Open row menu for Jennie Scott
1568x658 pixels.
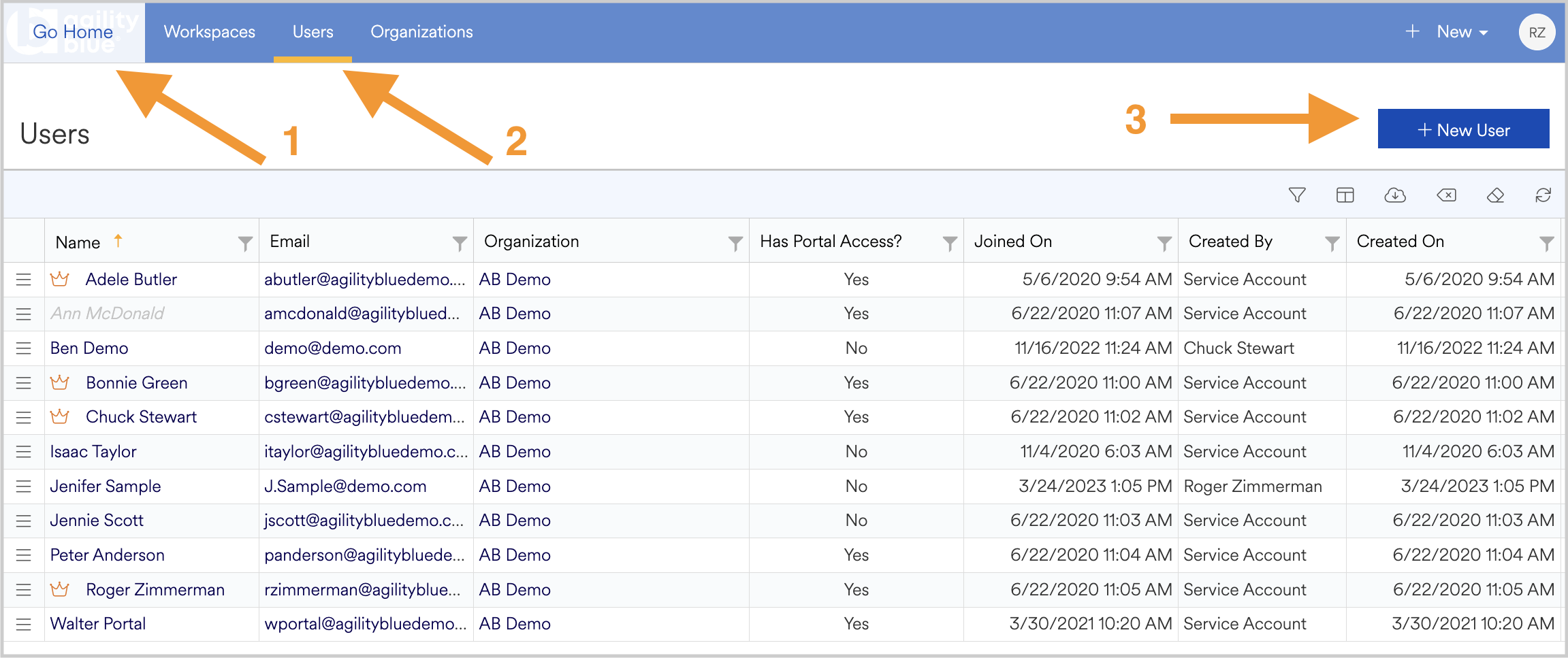[24, 521]
